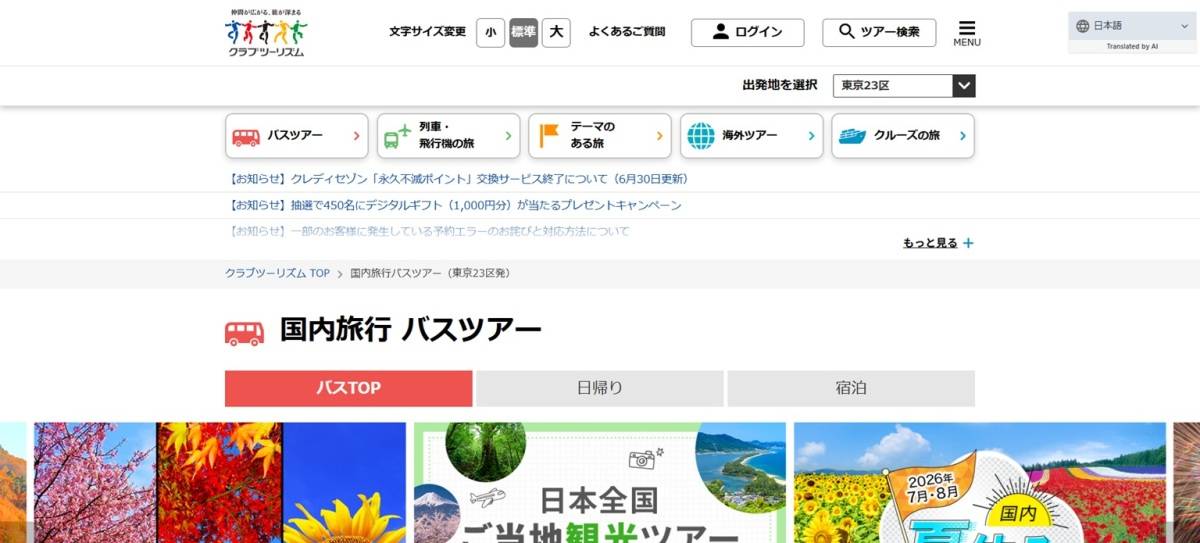The width and height of the screenshot is (1200, 543).
Task: Click the plus icon beside もっと見る
Action: (x=968, y=243)
